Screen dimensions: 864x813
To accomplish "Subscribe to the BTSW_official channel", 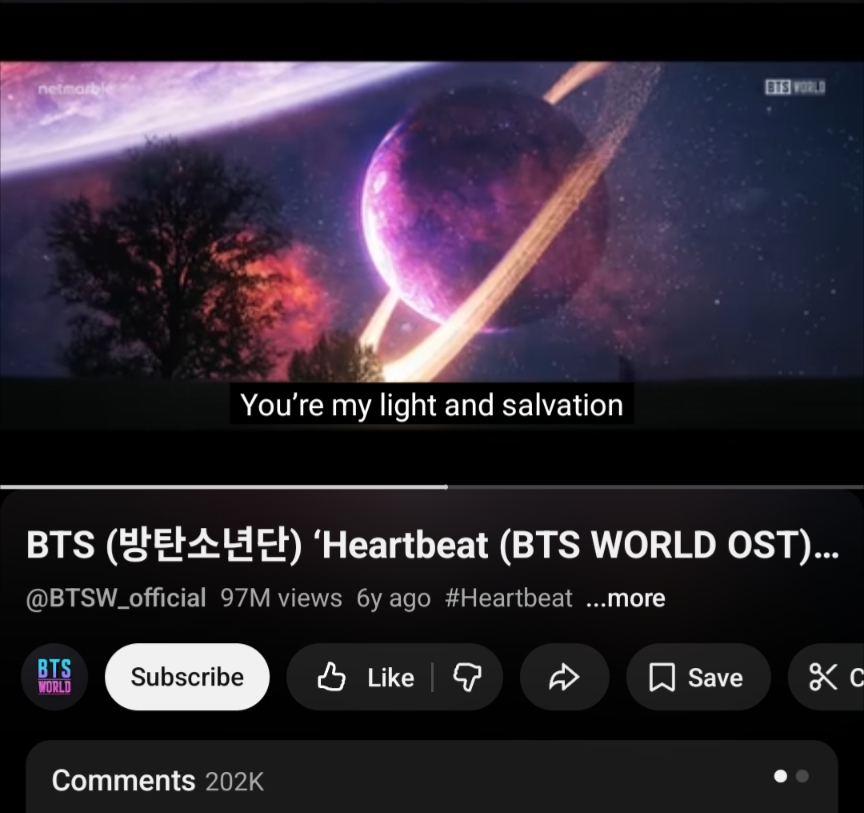I will [x=187, y=677].
